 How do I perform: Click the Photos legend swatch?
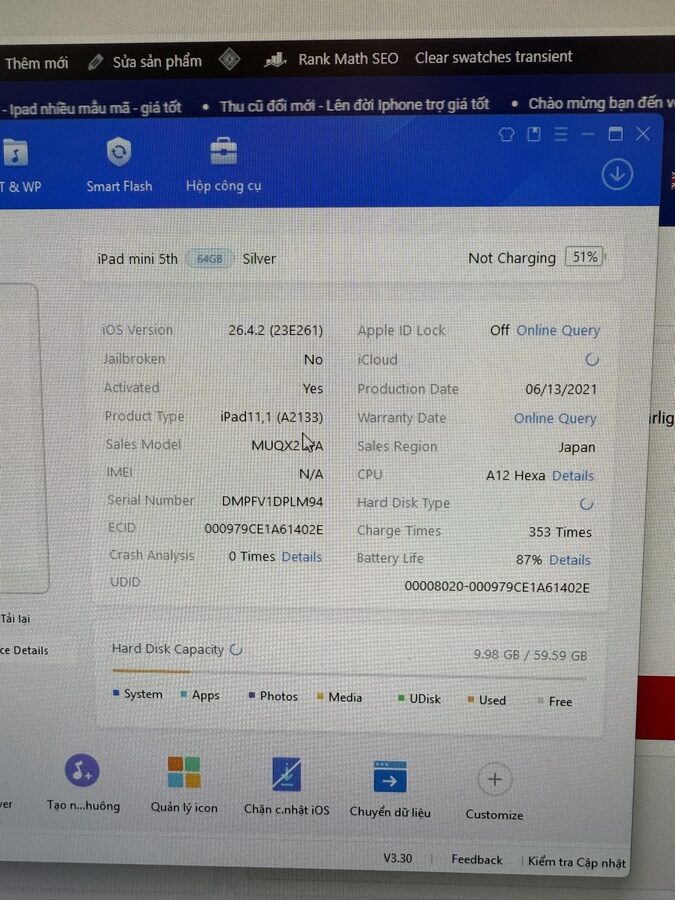point(251,696)
